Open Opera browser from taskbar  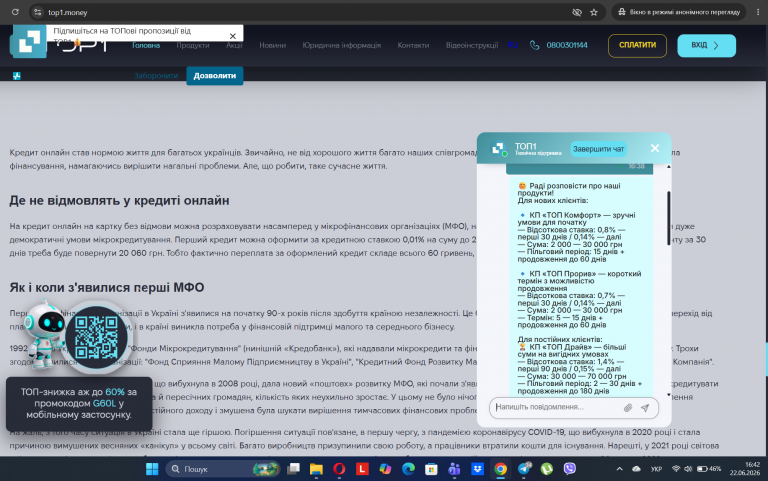point(339,469)
